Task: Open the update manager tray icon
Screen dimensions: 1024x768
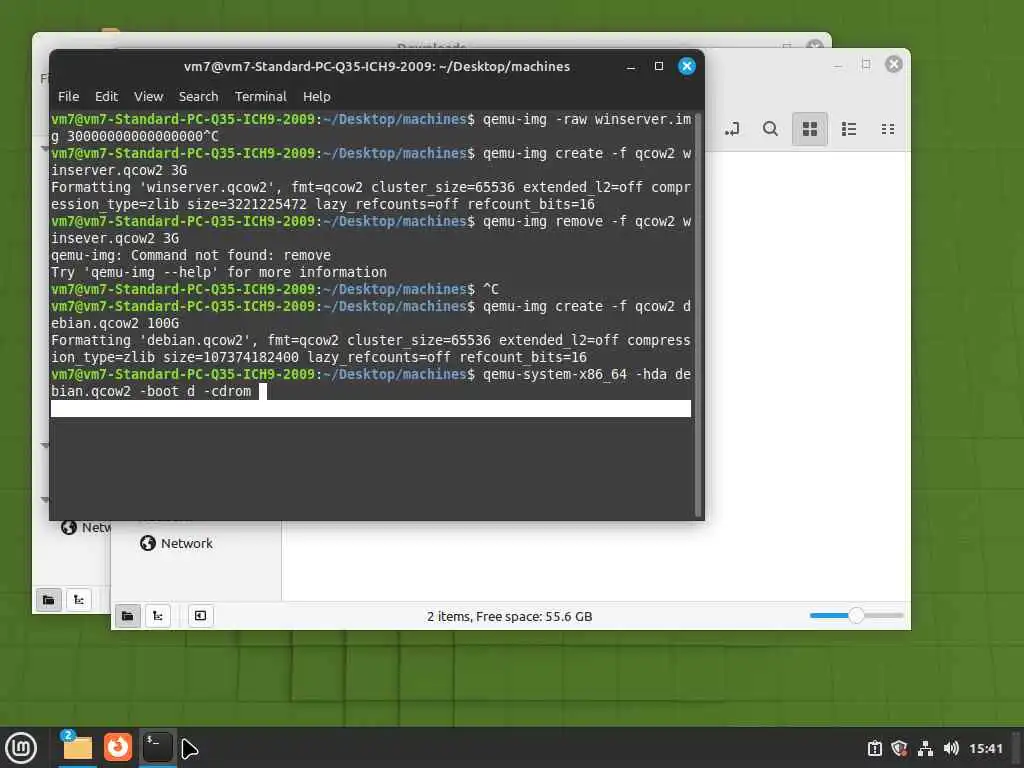Action: point(875,748)
